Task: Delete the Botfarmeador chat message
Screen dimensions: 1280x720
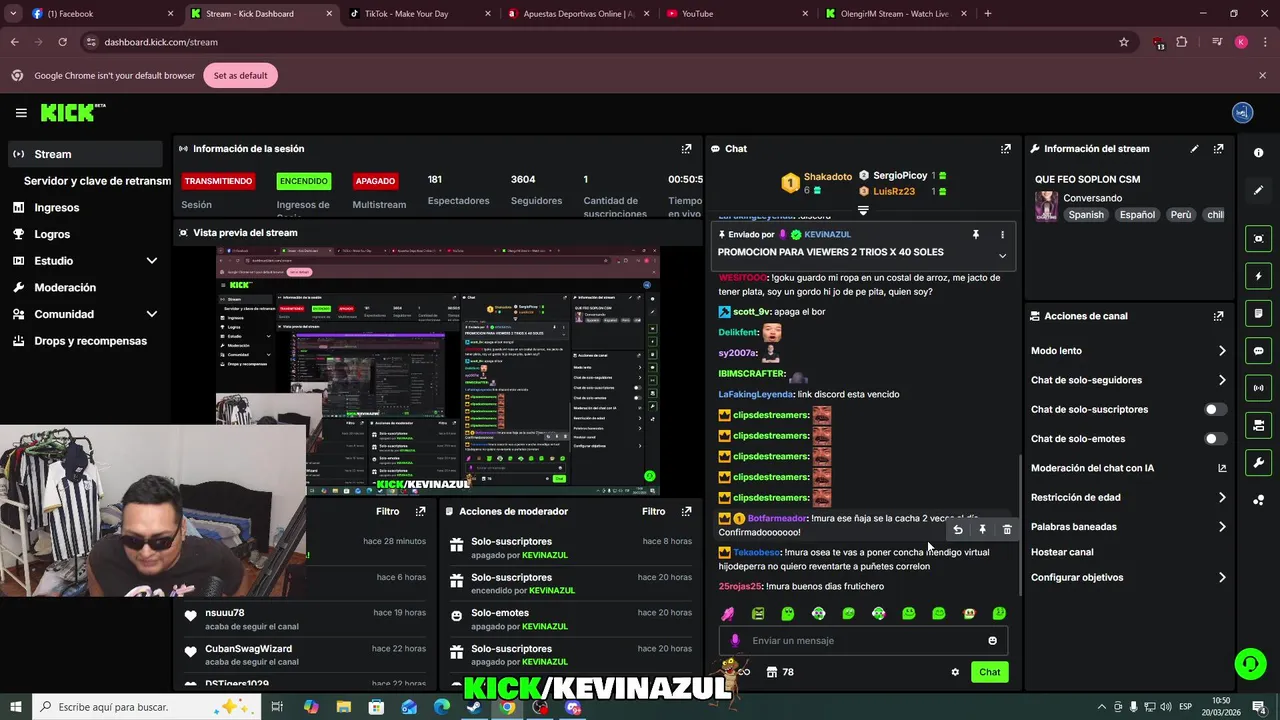Action: click(x=1007, y=530)
